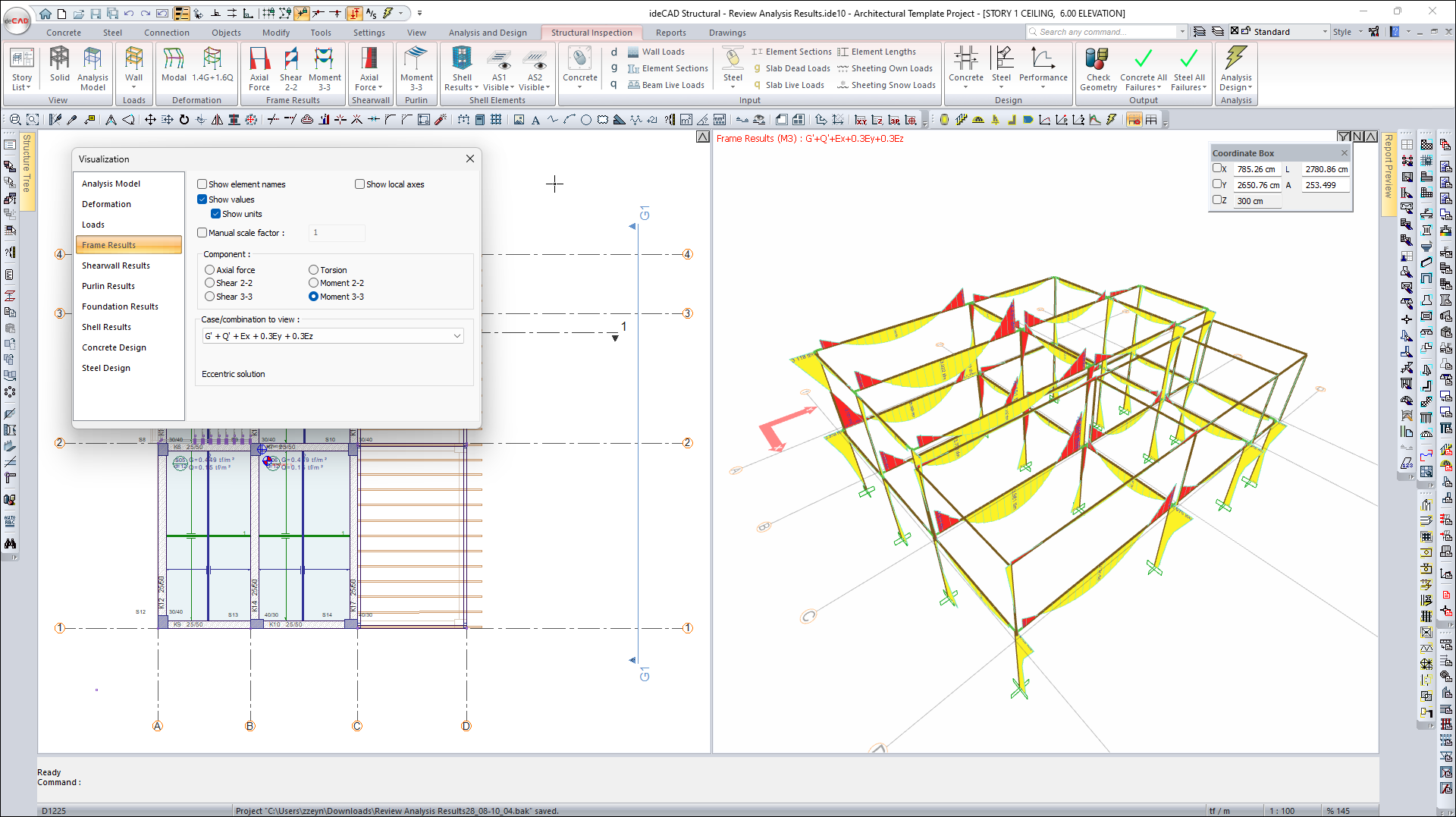This screenshot has width=1456, height=817.
Task: Click the X coordinate field in Coordinate Box
Action: (1256, 169)
